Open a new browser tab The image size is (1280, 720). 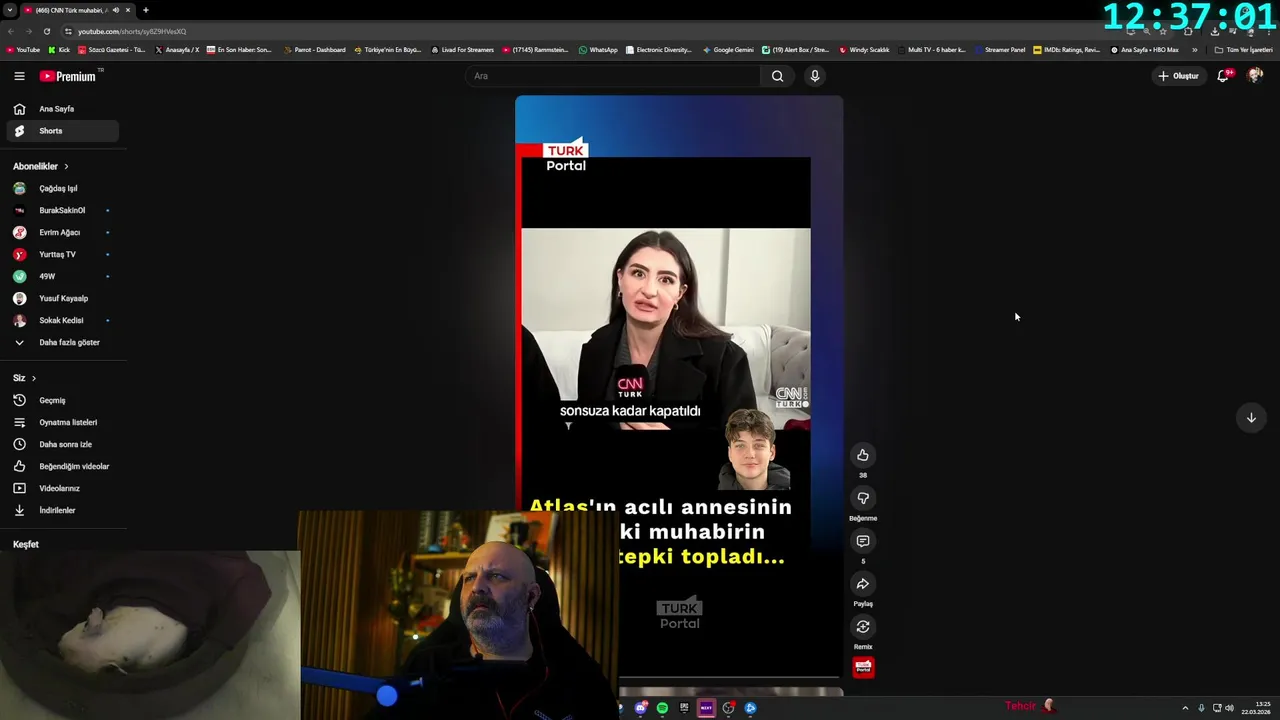(x=146, y=10)
